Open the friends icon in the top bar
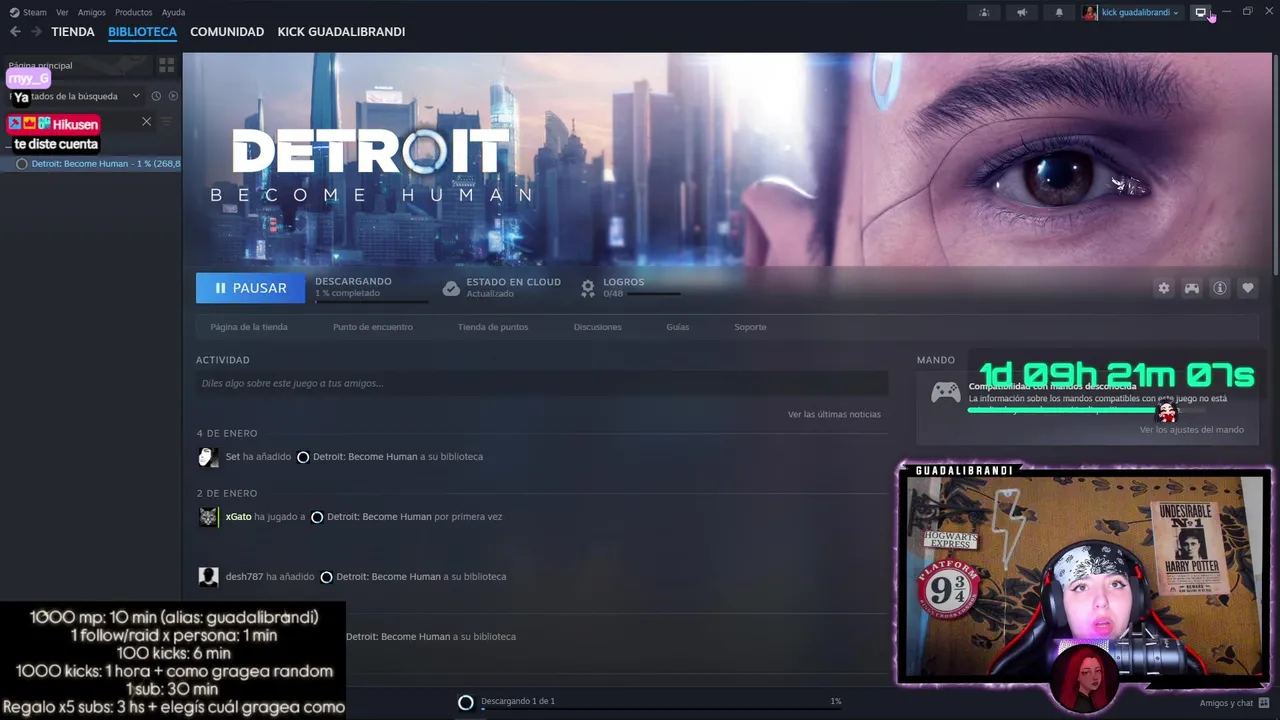Viewport: 1280px width, 720px height. click(984, 12)
